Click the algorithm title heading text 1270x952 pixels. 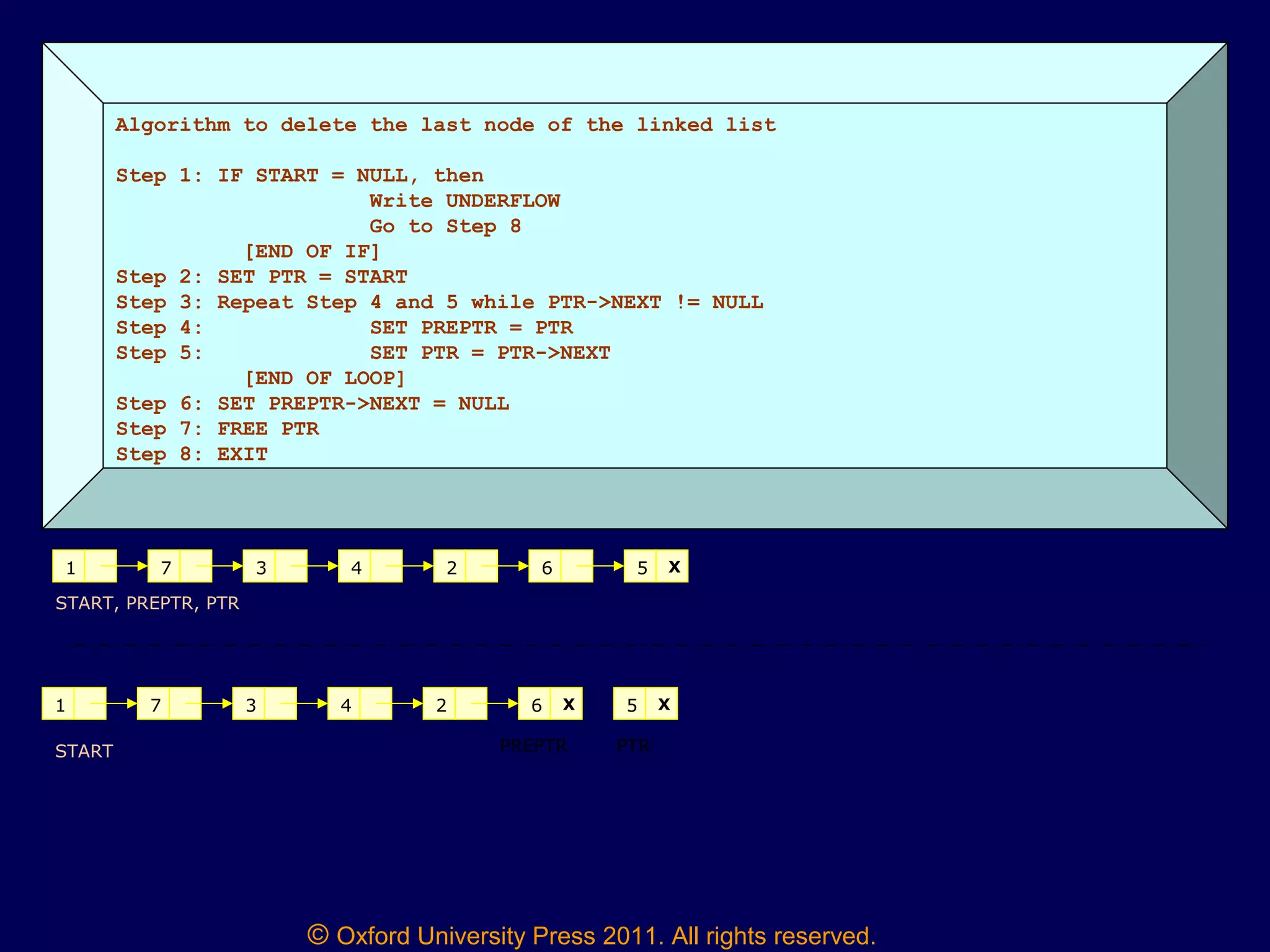[x=445, y=125]
